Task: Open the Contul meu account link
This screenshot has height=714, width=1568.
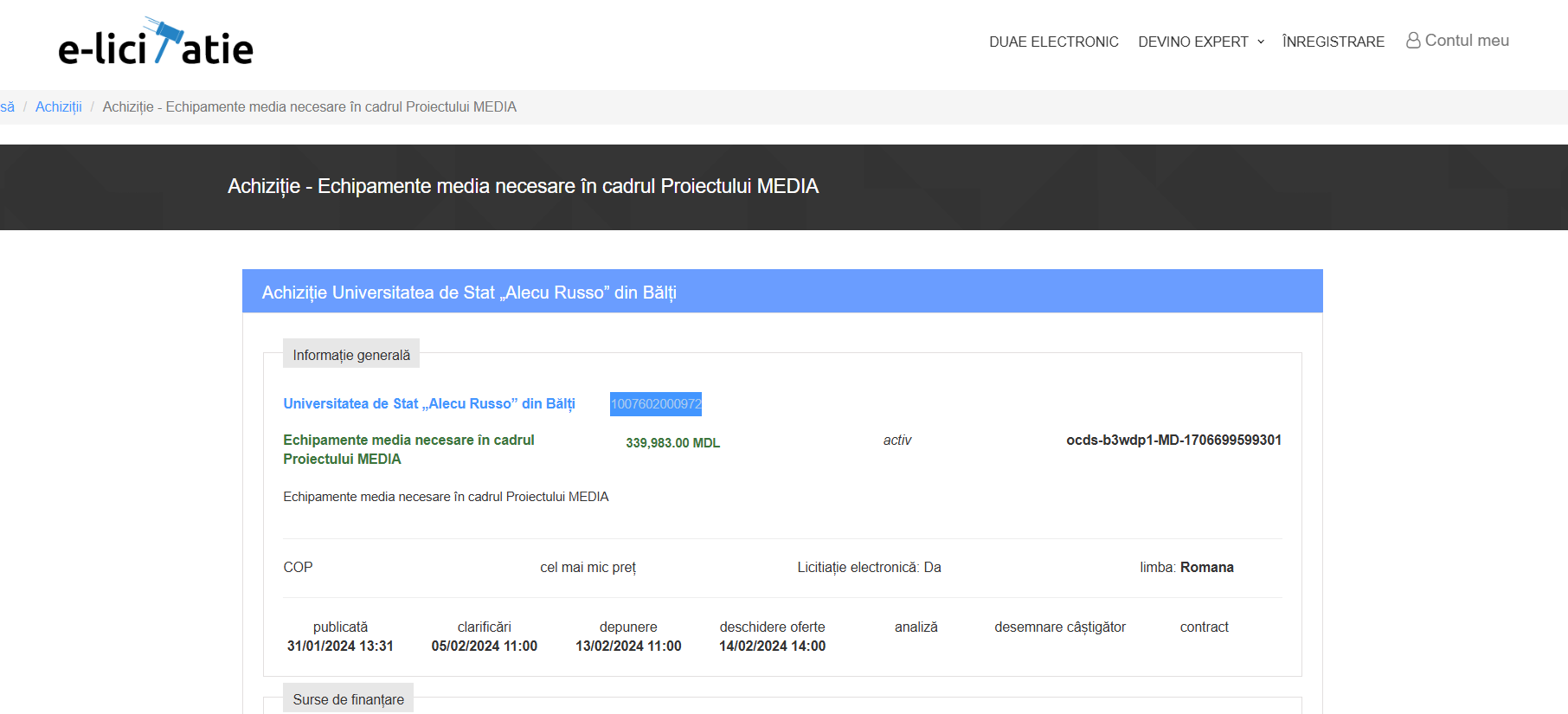Action: coord(1466,41)
